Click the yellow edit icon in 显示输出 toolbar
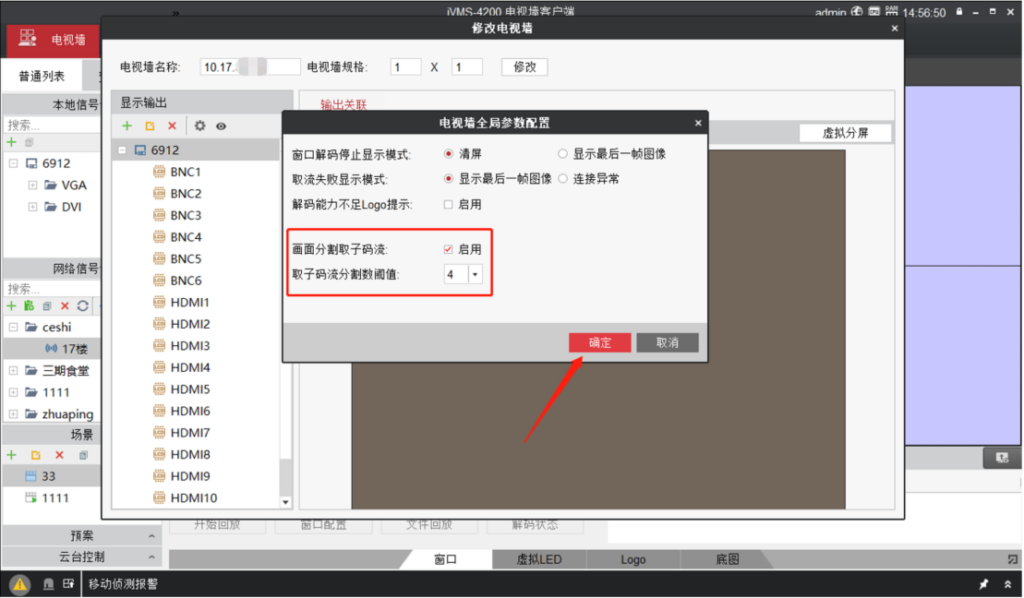This screenshot has height=598, width=1024. [x=150, y=126]
